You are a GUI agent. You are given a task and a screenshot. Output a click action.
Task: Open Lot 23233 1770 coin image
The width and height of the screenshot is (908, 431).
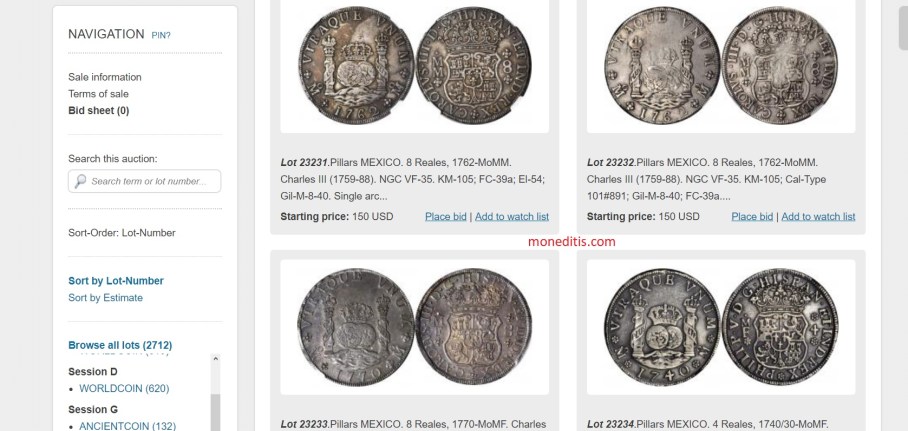(415, 327)
